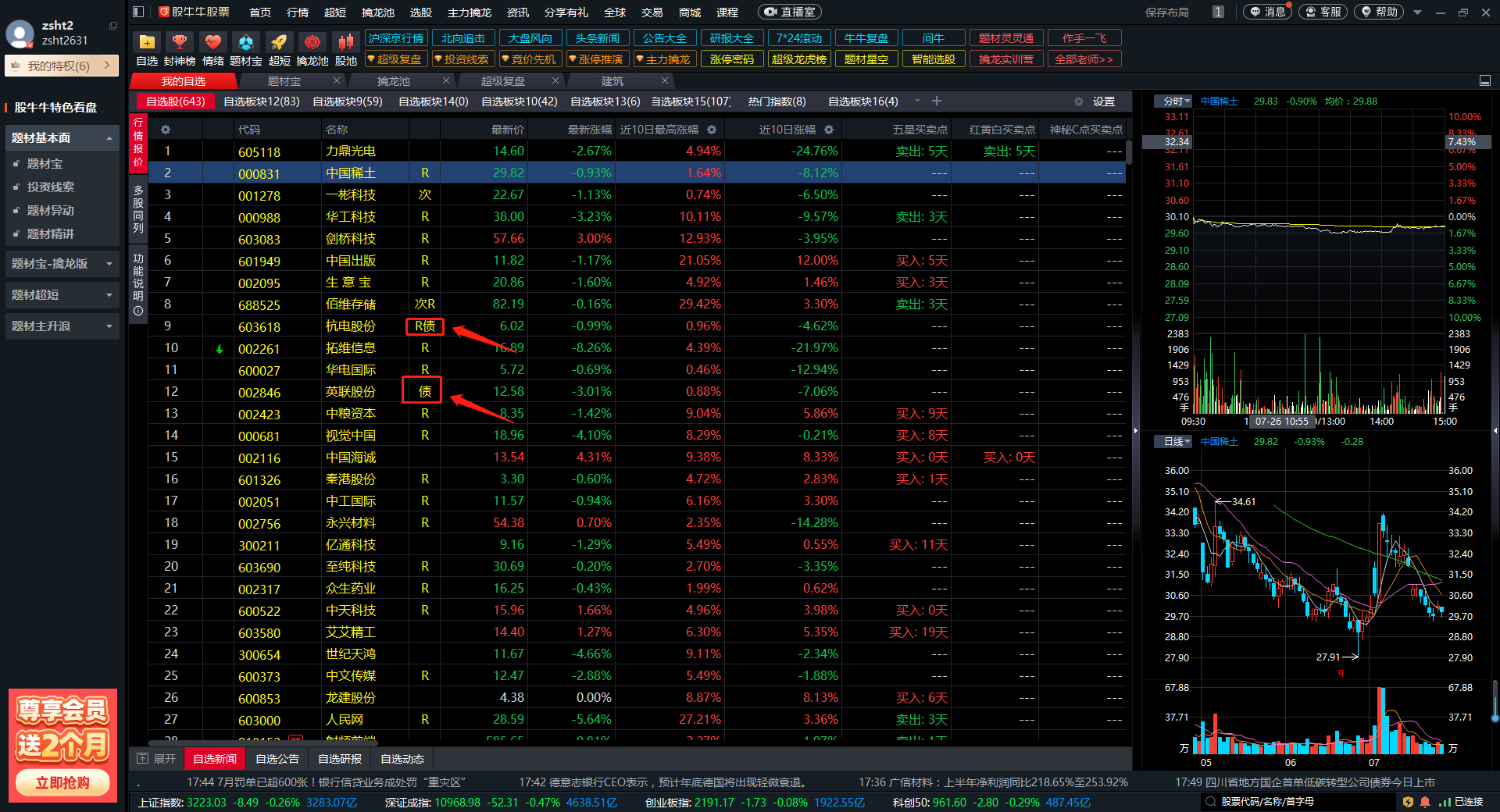
Task: Click the 沪深京行情 button
Action: [396, 38]
